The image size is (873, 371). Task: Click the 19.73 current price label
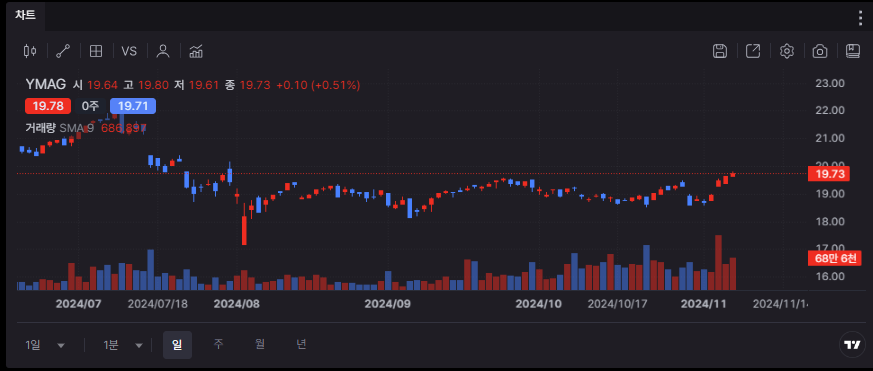click(x=829, y=174)
